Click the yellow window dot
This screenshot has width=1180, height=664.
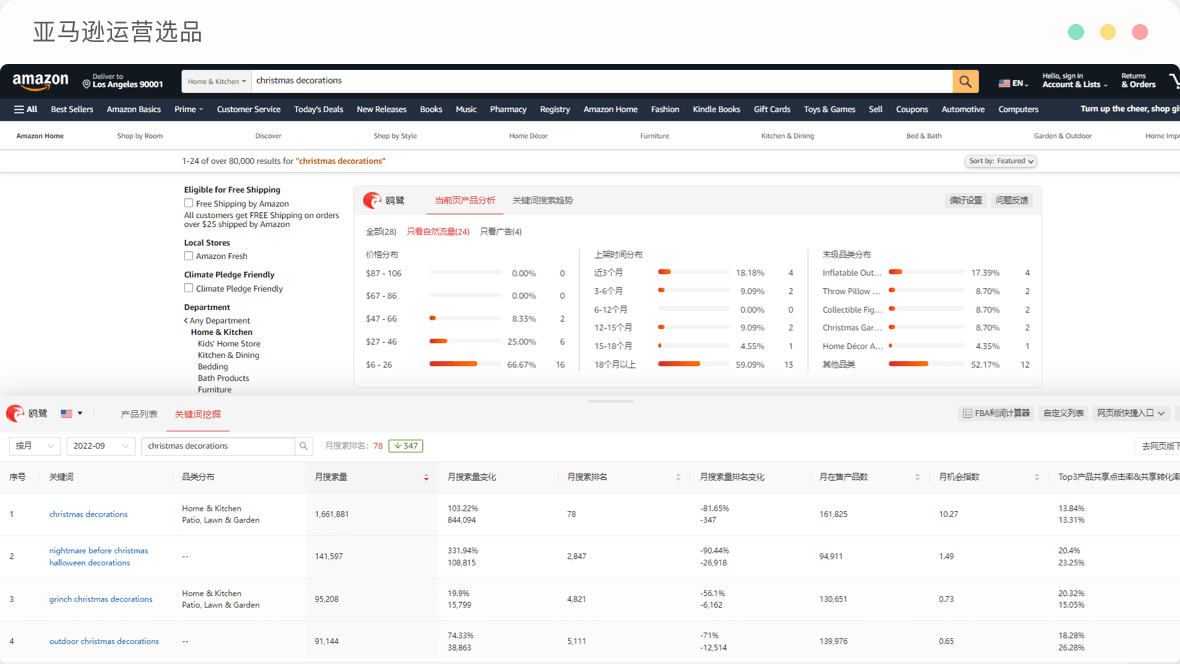click(x=1108, y=32)
